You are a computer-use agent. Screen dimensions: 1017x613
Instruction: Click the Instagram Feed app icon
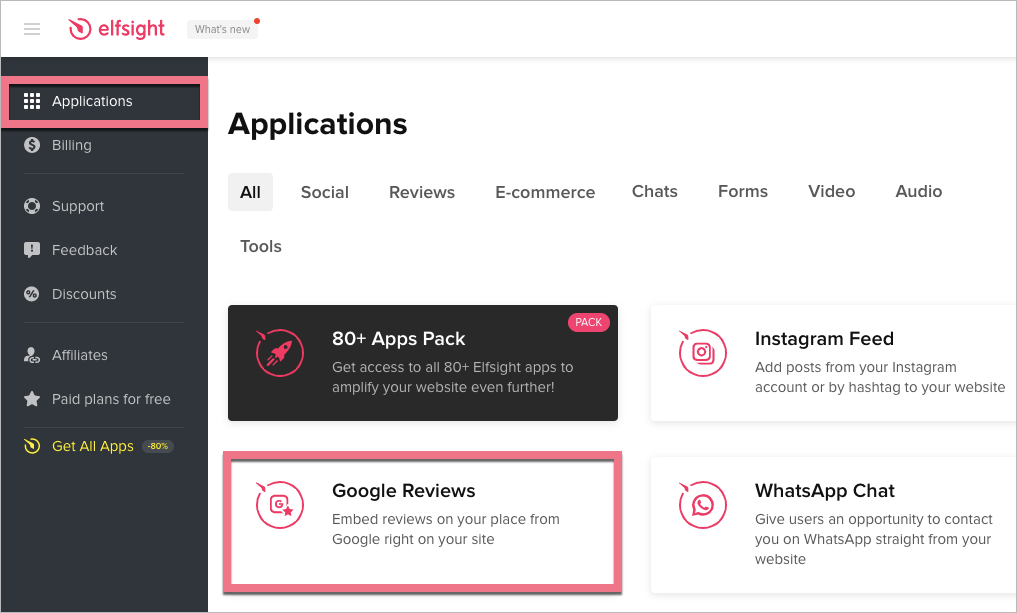point(702,353)
